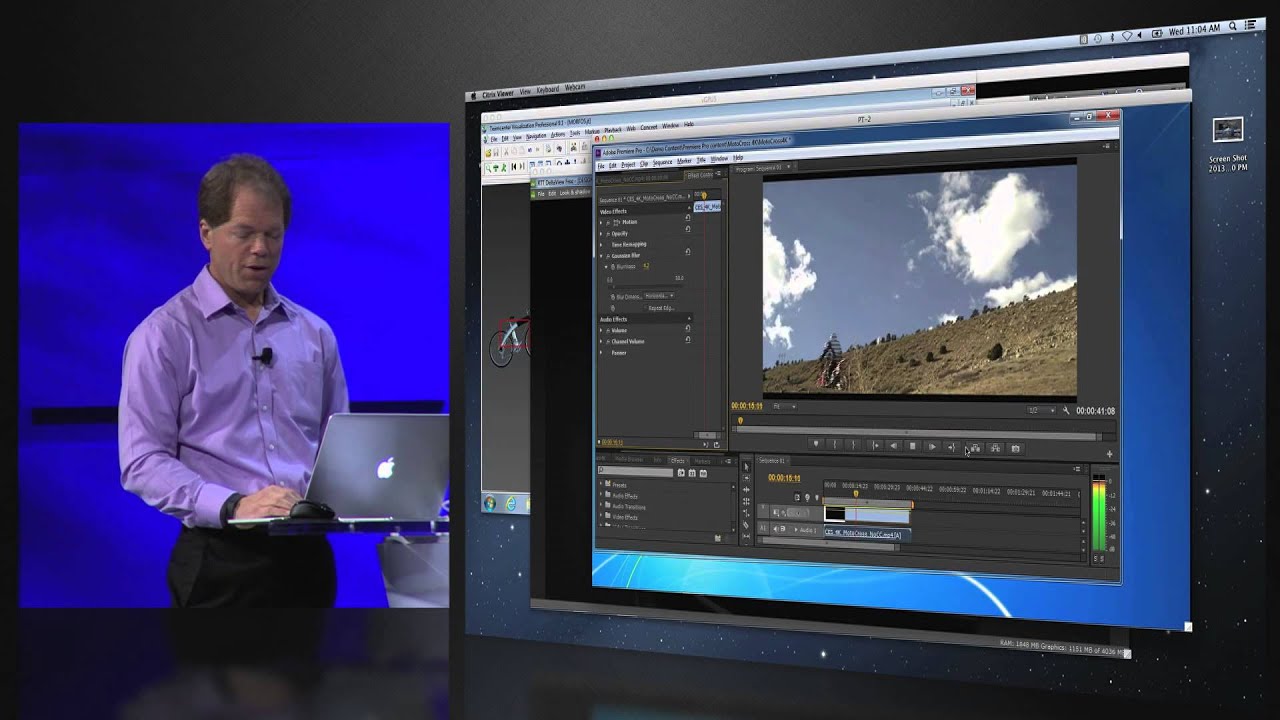Create a new custom bin in the Effects panel
The image size is (1280, 720).
click(x=718, y=537)
